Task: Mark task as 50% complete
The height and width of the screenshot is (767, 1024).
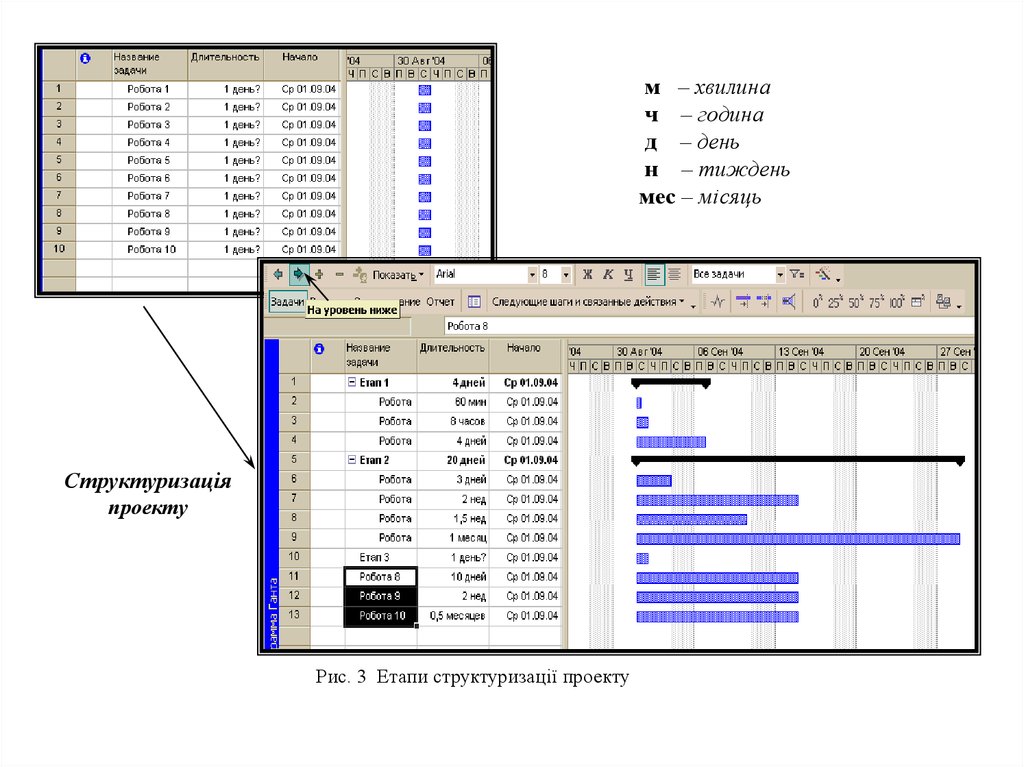Action: 855,301
